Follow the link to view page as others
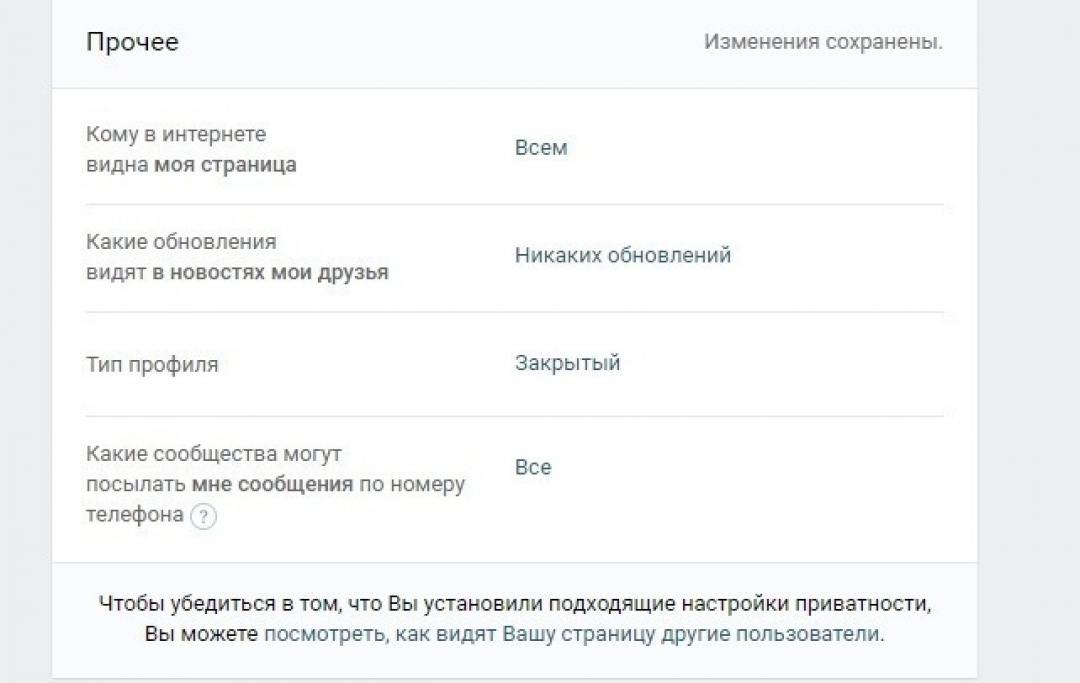 [x=573, y=633]
